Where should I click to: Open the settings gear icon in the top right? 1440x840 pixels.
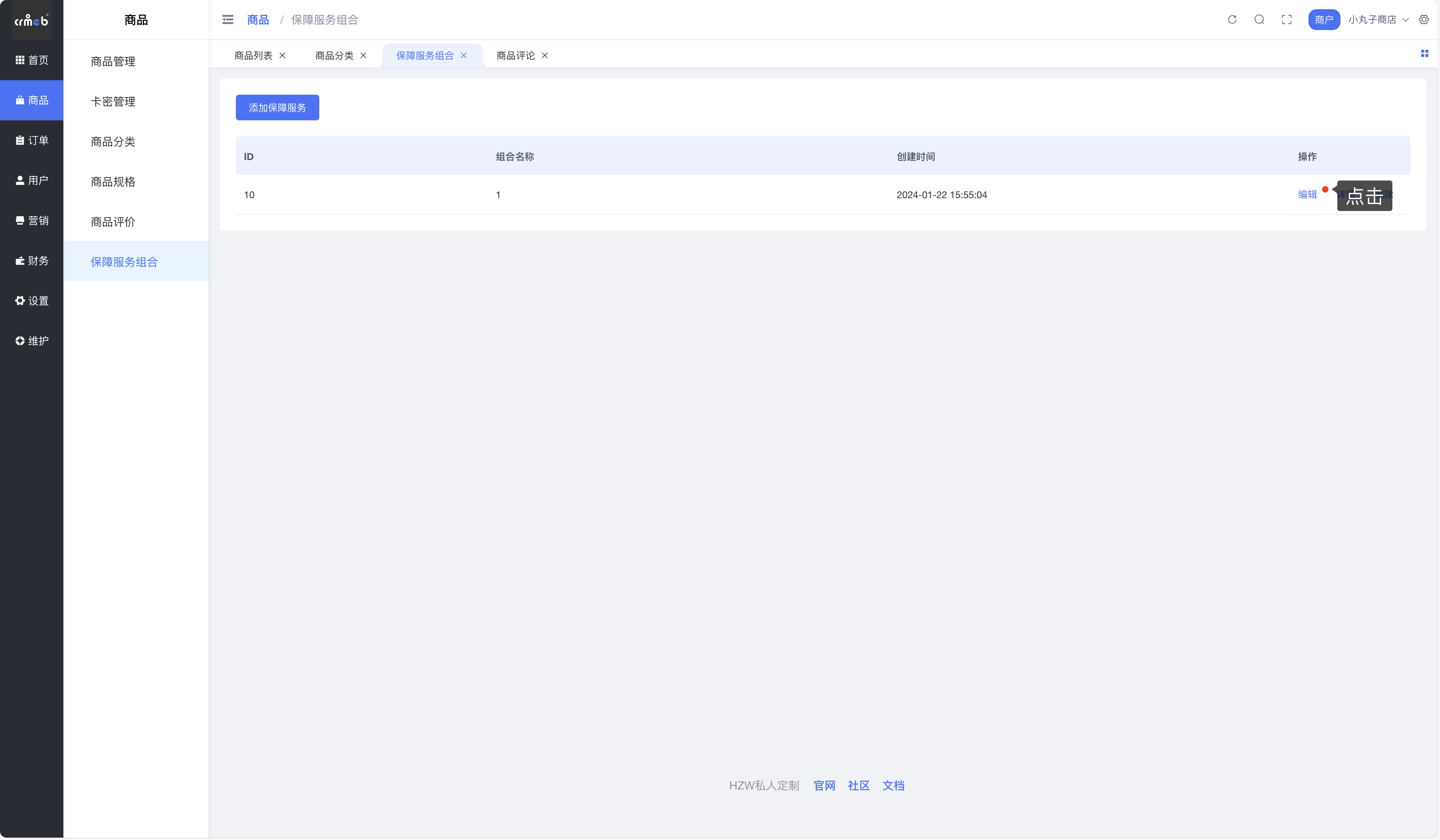click(1424, 19)
